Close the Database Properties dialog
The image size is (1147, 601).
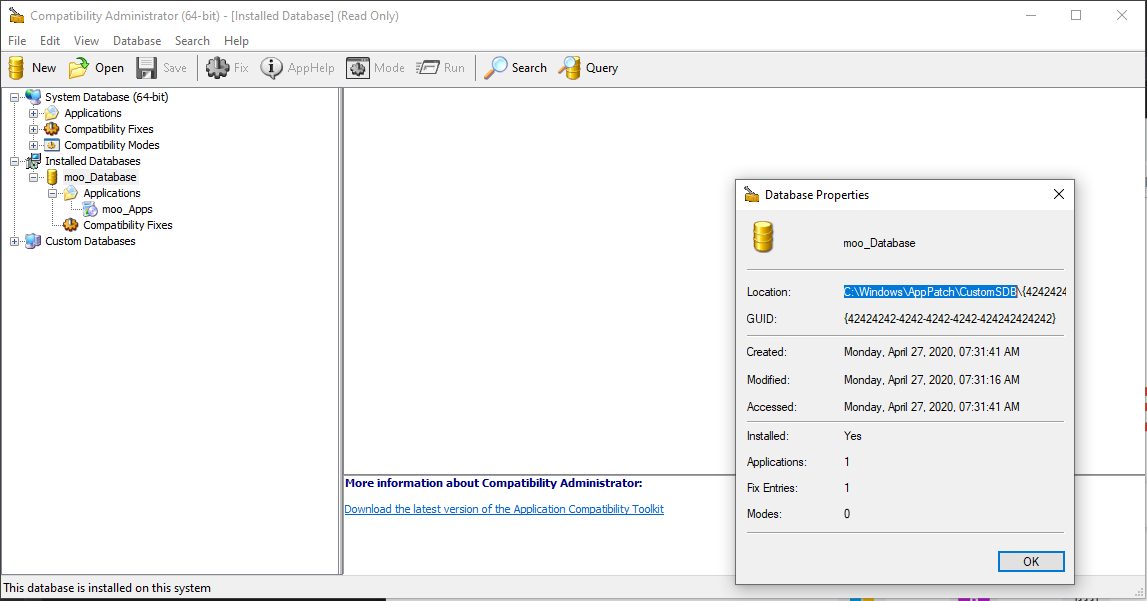pos(1059,195)
